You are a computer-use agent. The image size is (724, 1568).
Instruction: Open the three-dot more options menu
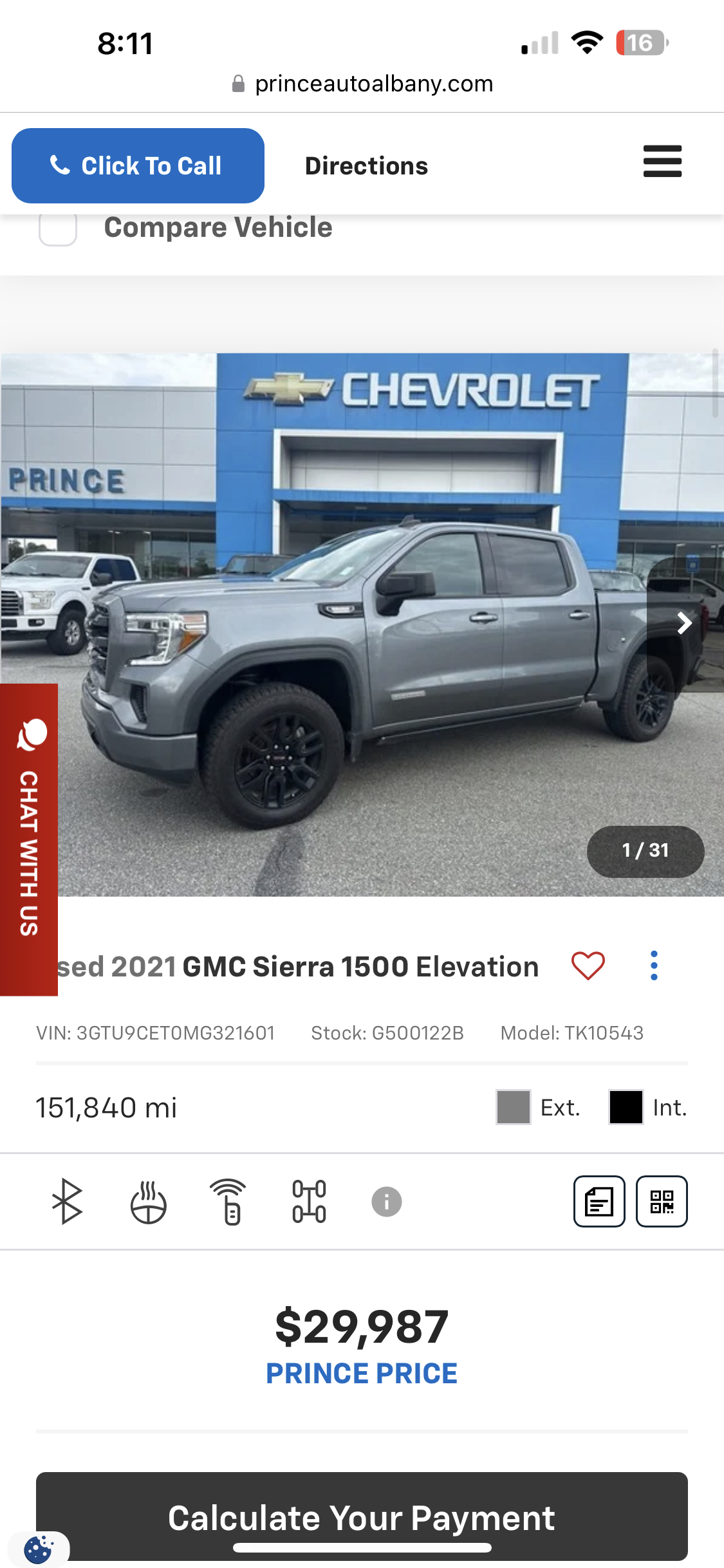(654, 966)
